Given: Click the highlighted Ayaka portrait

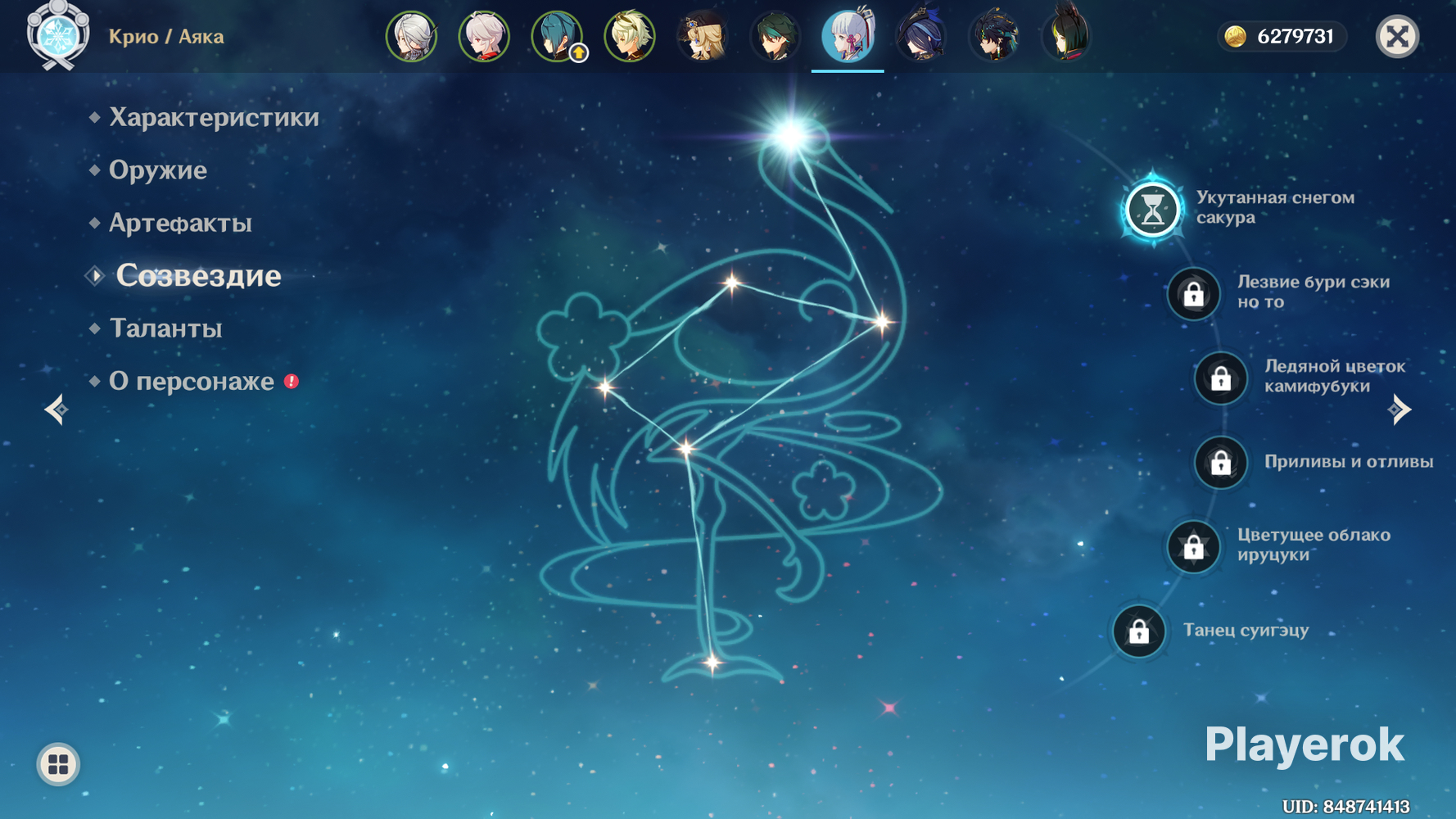Looking at the screenshot, I should [848, 36].
